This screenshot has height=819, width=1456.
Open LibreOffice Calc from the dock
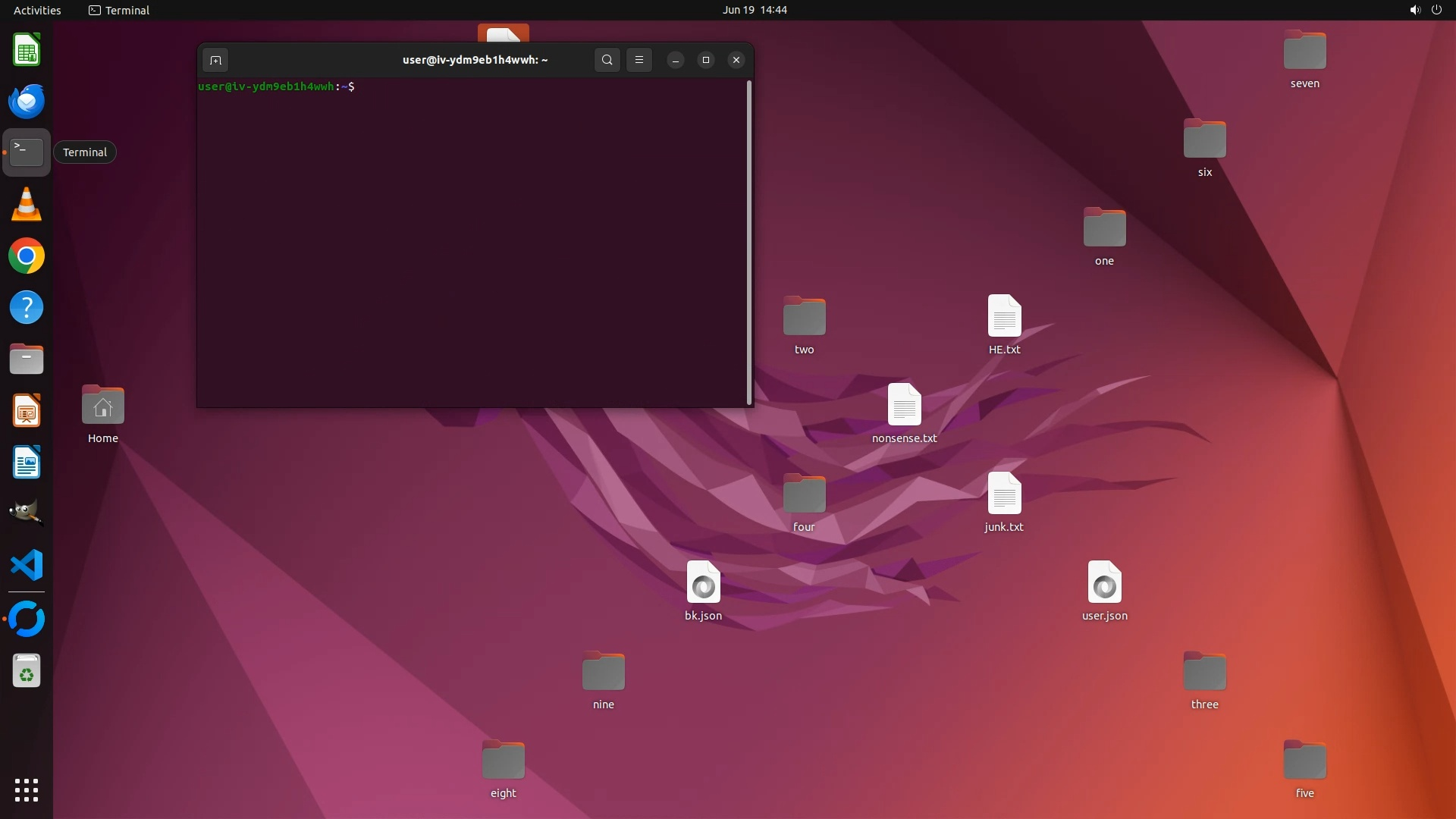click(27, 51)
